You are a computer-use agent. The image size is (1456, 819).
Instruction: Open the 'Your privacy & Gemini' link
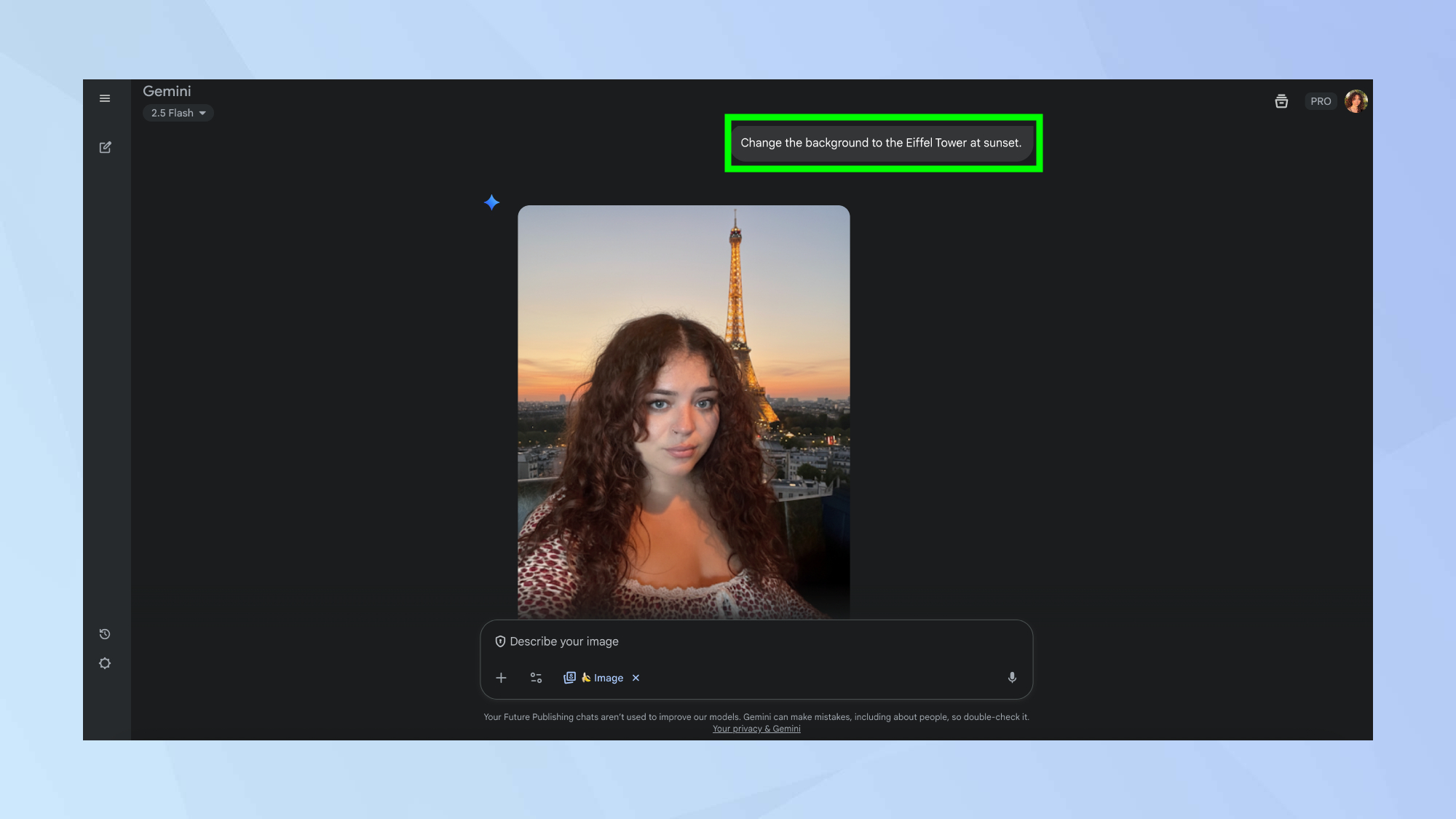click(x=756, y=729)
